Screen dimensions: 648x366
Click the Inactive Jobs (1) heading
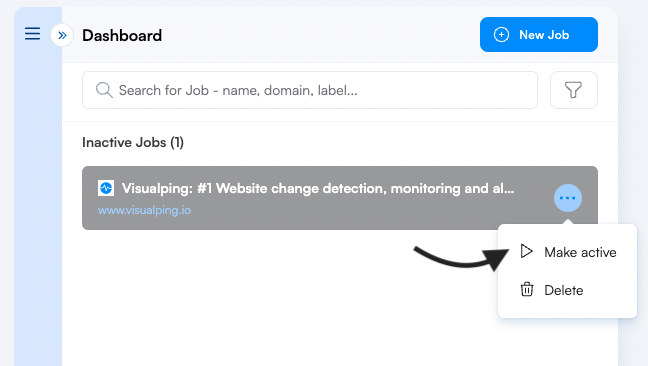pyautogui.click(x=133, y=143)
